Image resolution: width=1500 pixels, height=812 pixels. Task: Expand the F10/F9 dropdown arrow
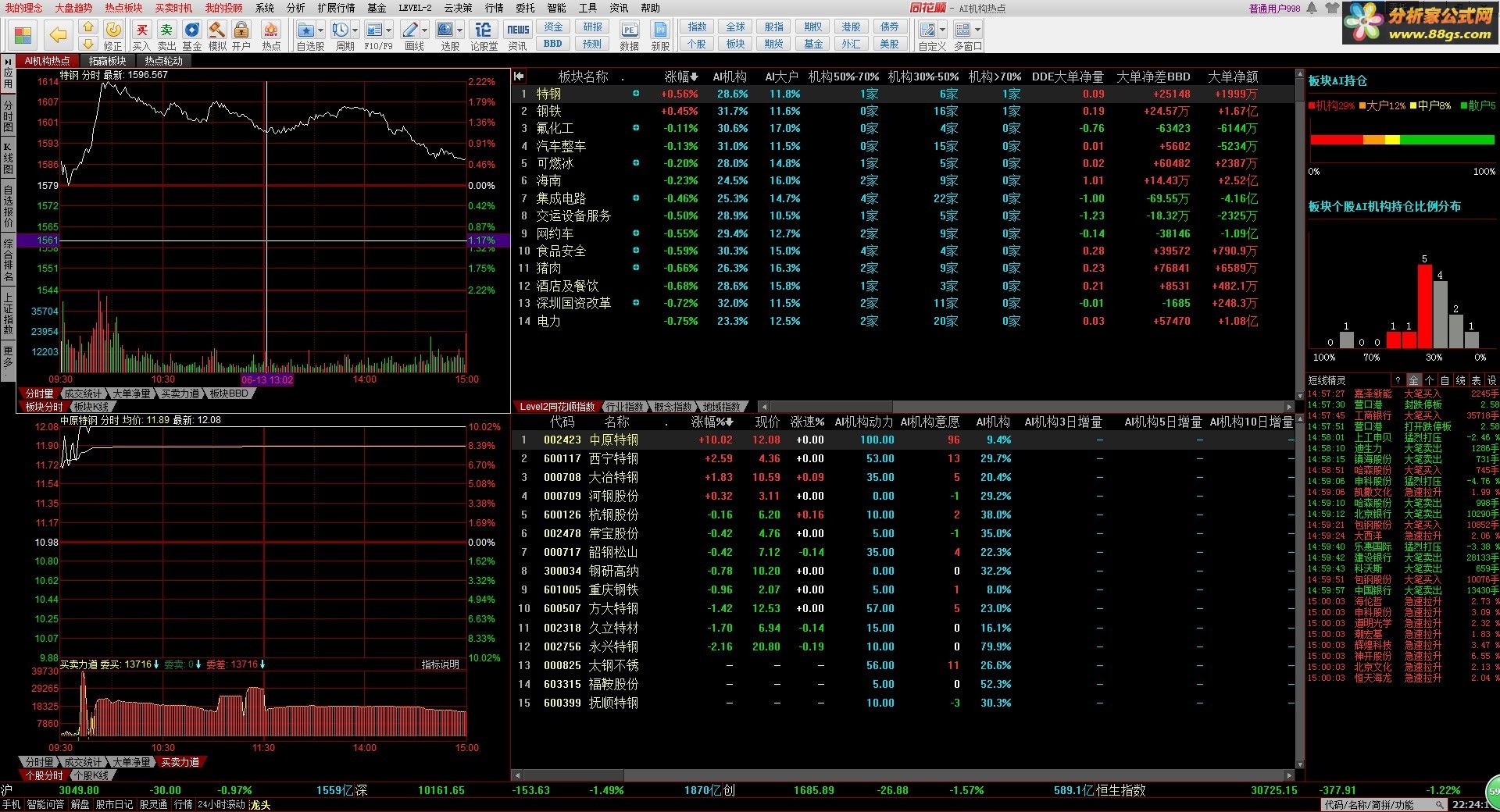tap(389, 30)
